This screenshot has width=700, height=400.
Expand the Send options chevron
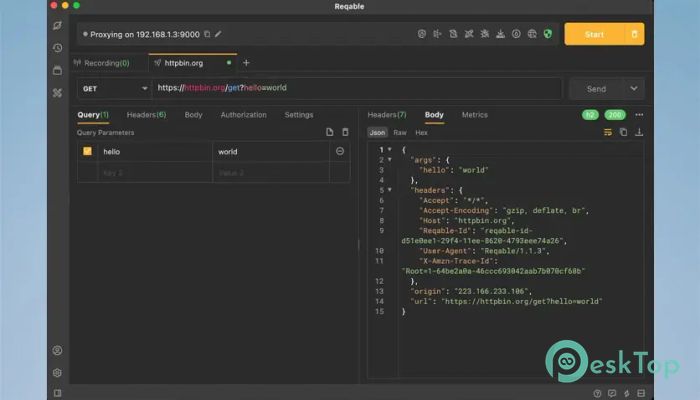point(634,88)
